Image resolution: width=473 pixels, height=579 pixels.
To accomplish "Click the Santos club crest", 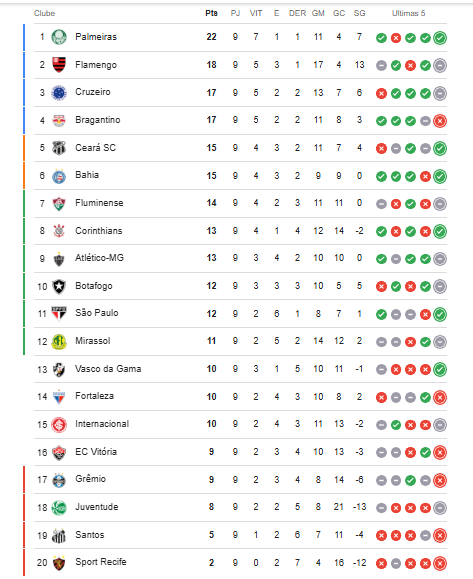I will pyautogui.click(x=59, y=535).
